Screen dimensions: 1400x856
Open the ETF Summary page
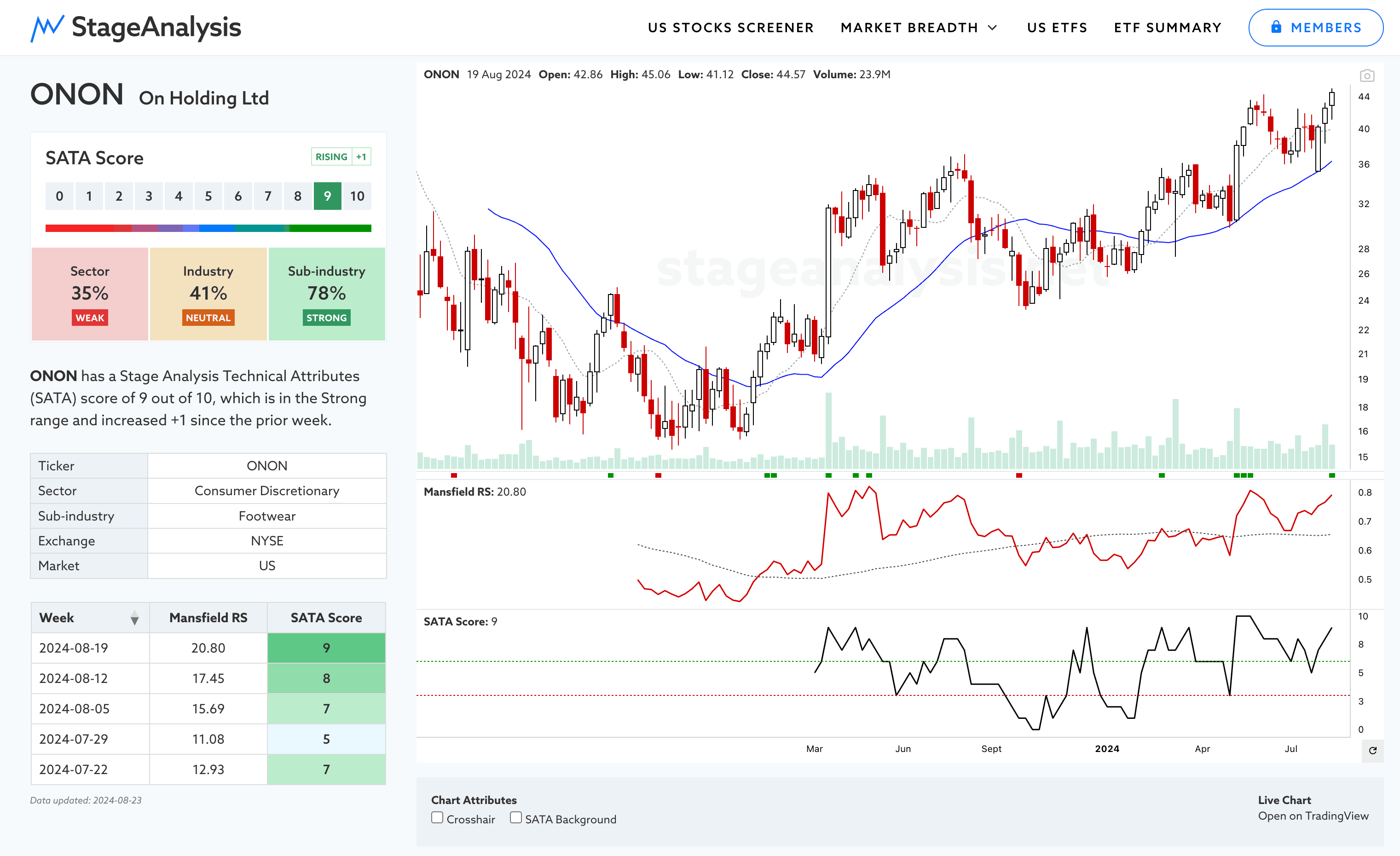click(x=1168, y=28)
